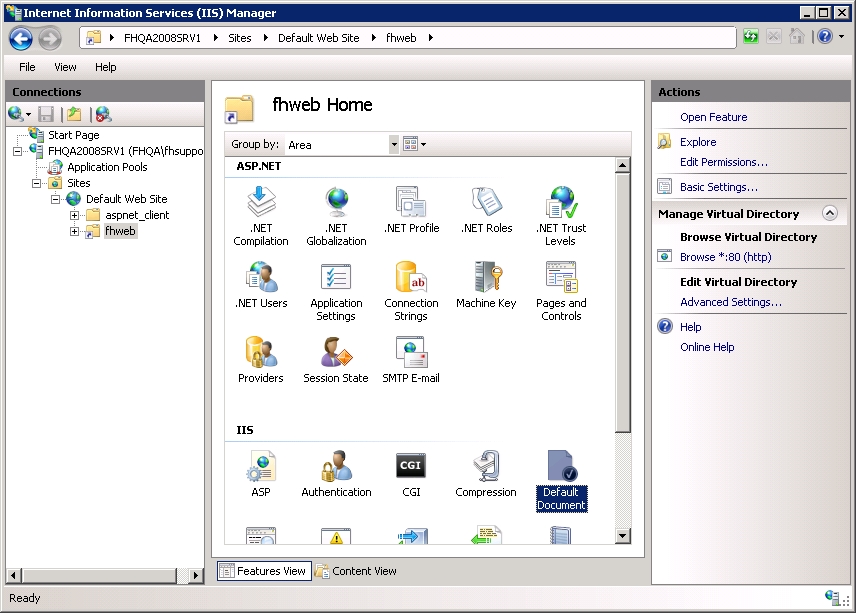856x613 pixels.
Task: Click the feature list scroll down arrow
Action: pos(622,536)
